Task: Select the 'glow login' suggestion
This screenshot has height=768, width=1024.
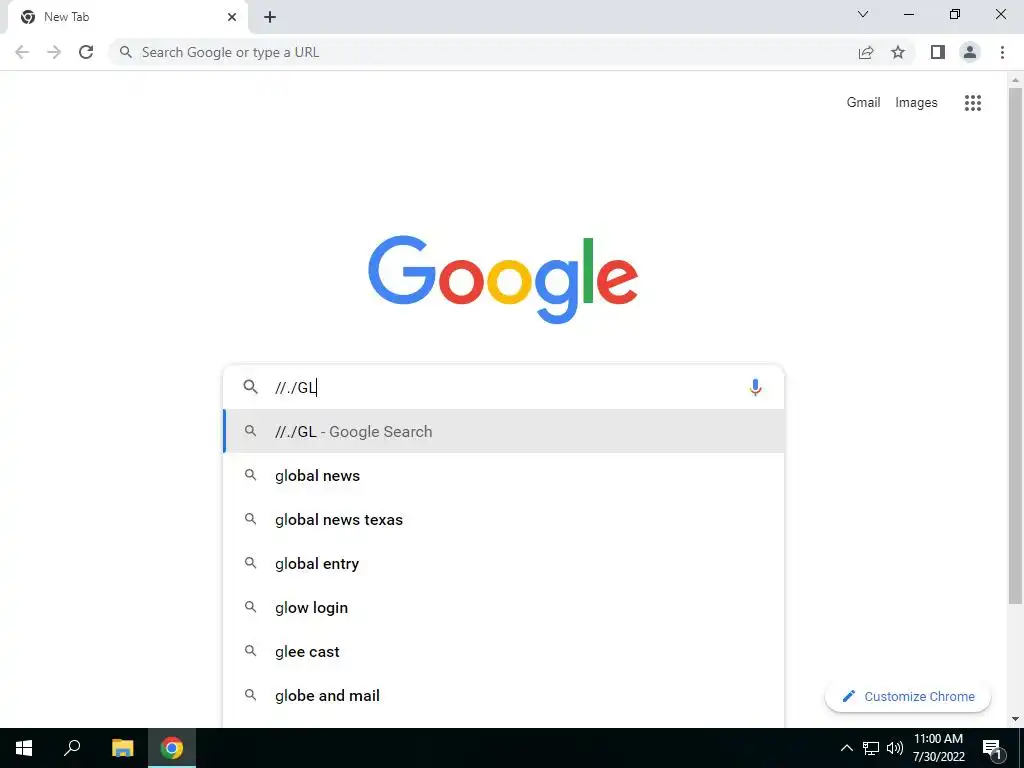Action: tap(504, 607)
